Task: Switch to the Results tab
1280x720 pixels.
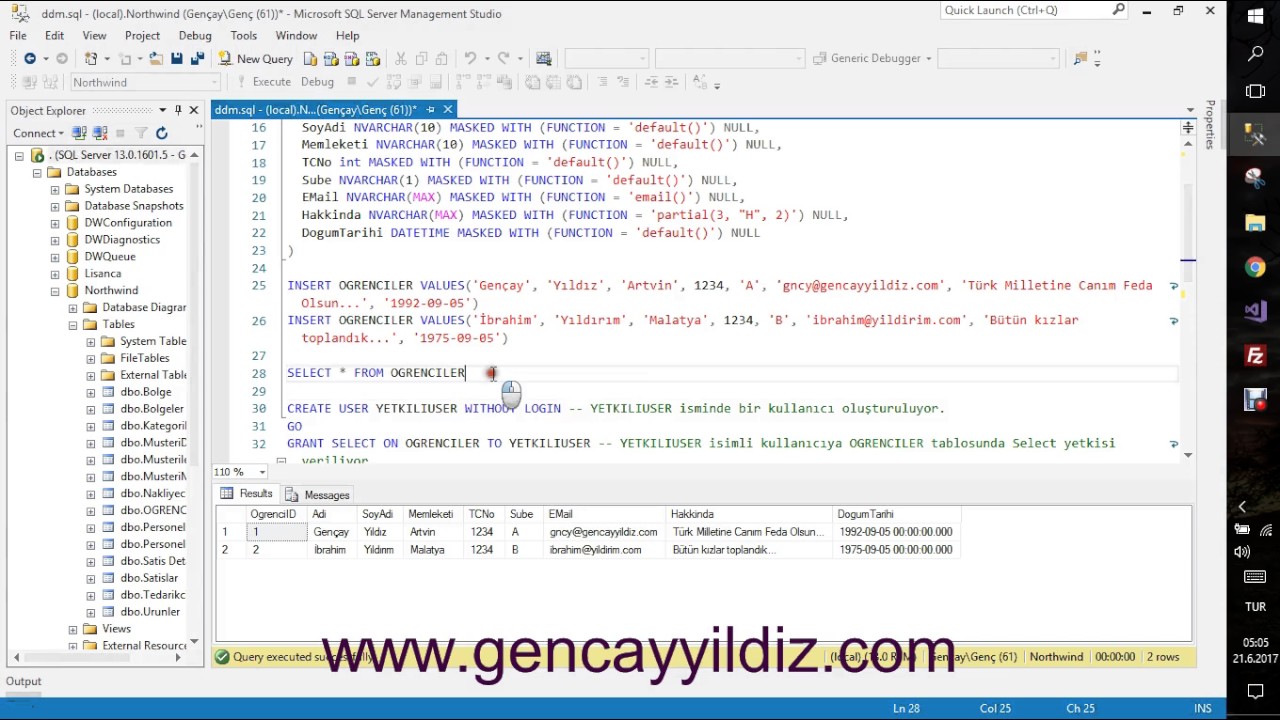Action: coord(247,494)
